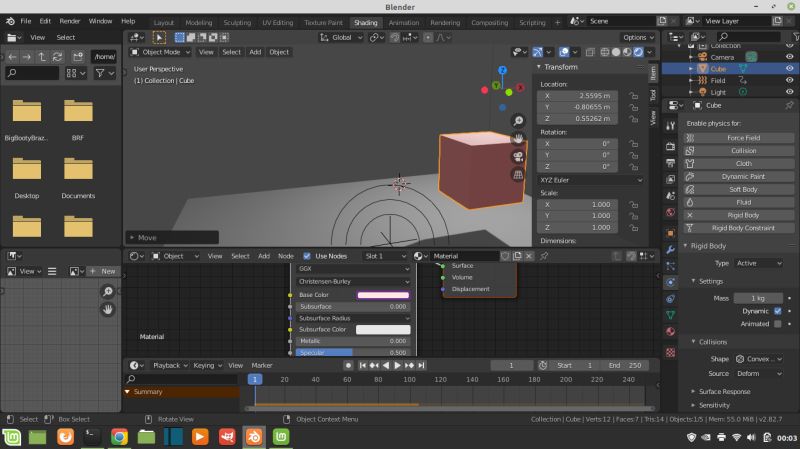The width and height of the screenshot is (800, 449).
Task: Hide the Field object in the outliner
Action: 790,80
